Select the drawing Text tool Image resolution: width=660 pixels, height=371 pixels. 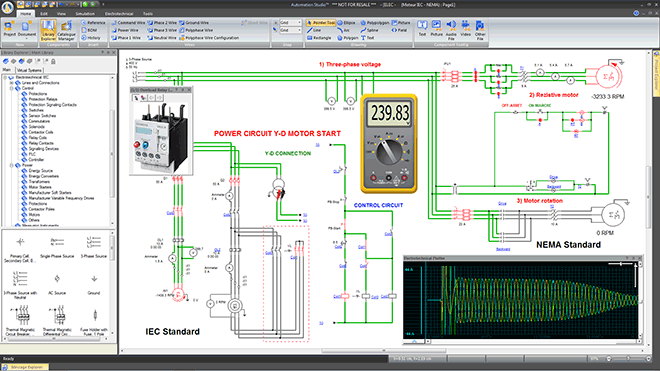[x=367, y=38]
